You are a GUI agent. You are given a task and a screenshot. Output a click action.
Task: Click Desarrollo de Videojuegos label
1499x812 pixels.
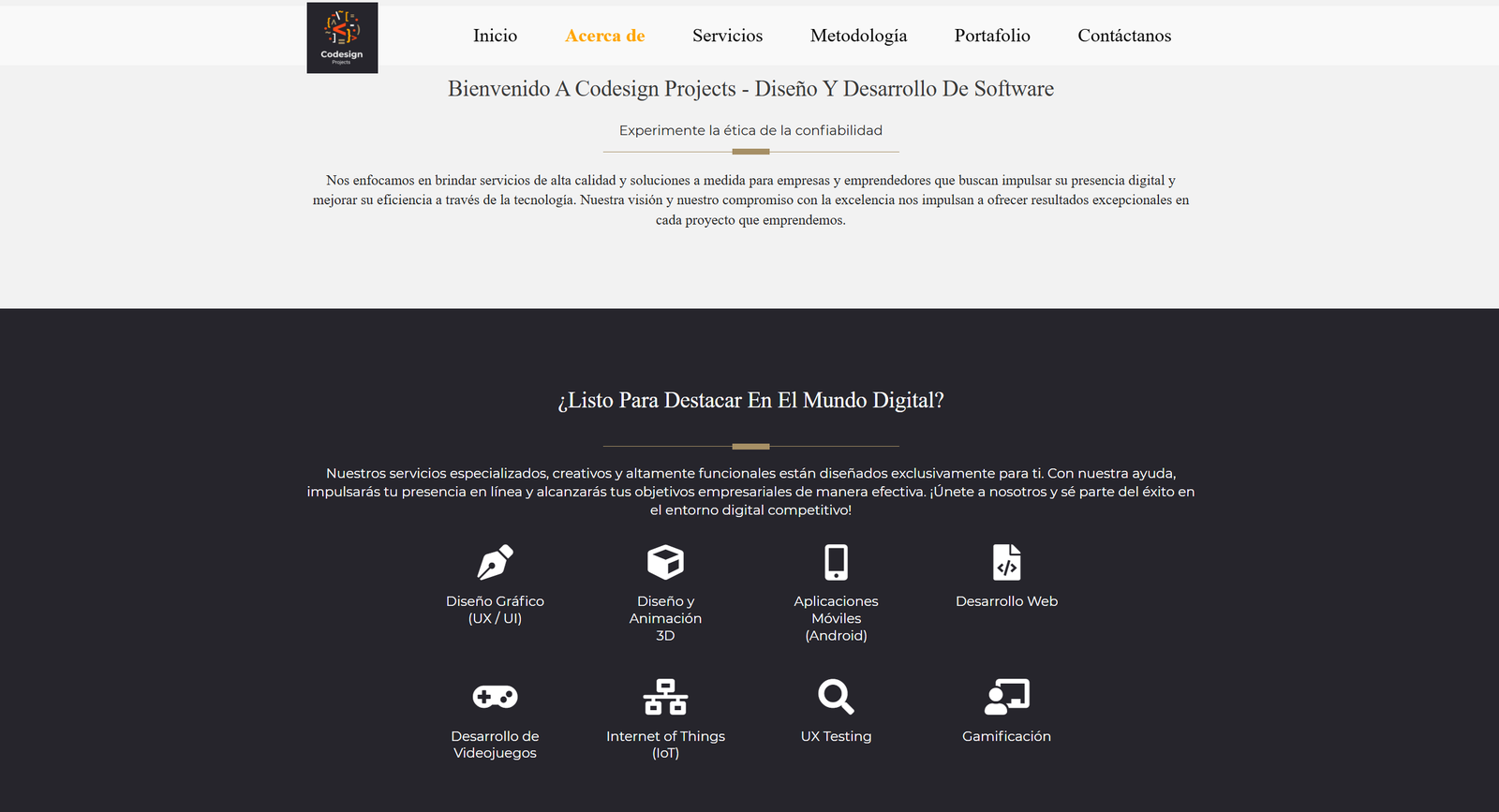(496, 745)
